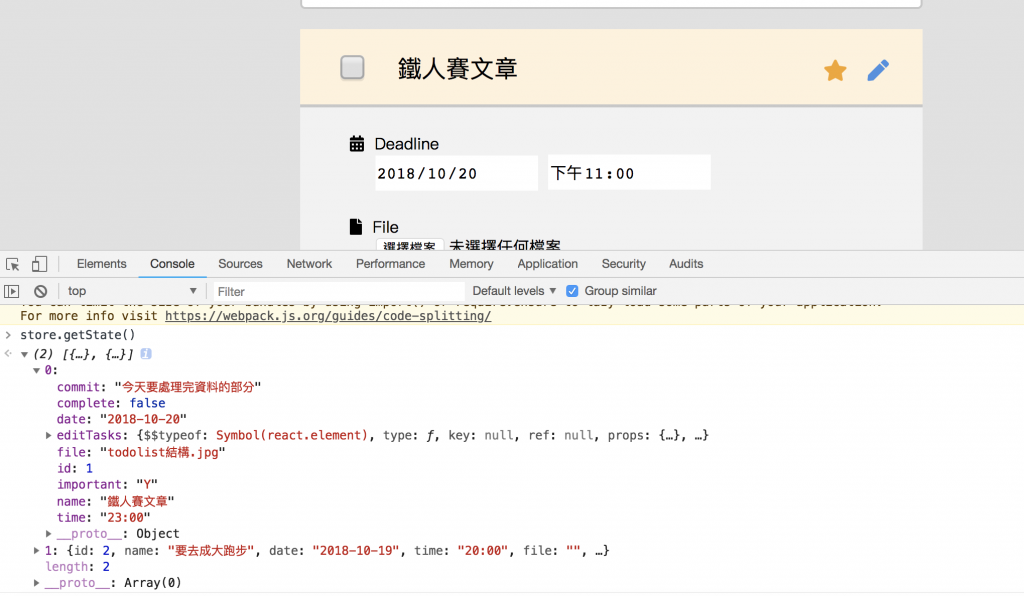This screenshot has width=1024, height=596.
Task: Open the Default levels dropdown
Action: [514, 291]
